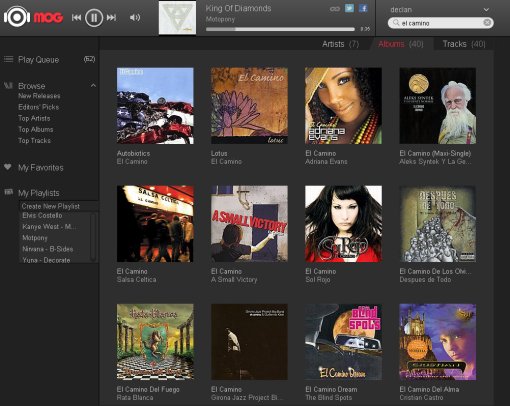Open The Blind Spots album cover
The height and width of the screenshot is (406, 510).
click(x=343, y=342)
